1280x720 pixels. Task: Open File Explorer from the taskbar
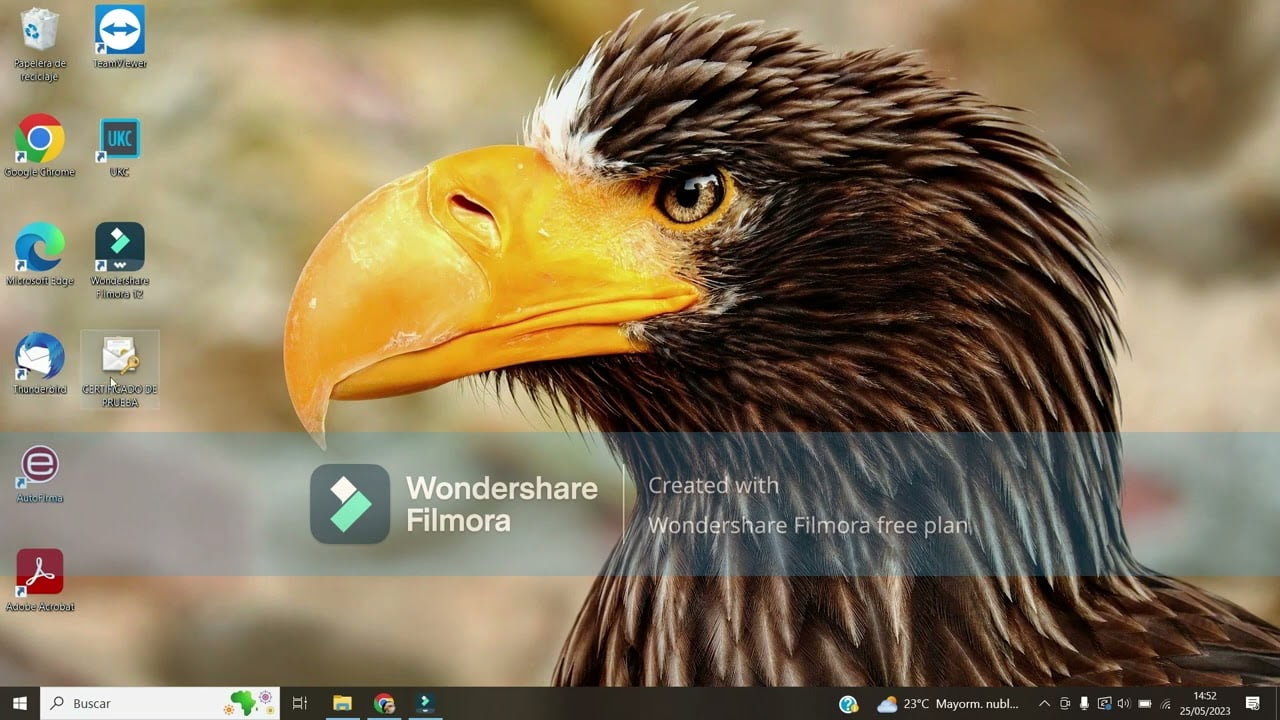(x=342, y=703)
